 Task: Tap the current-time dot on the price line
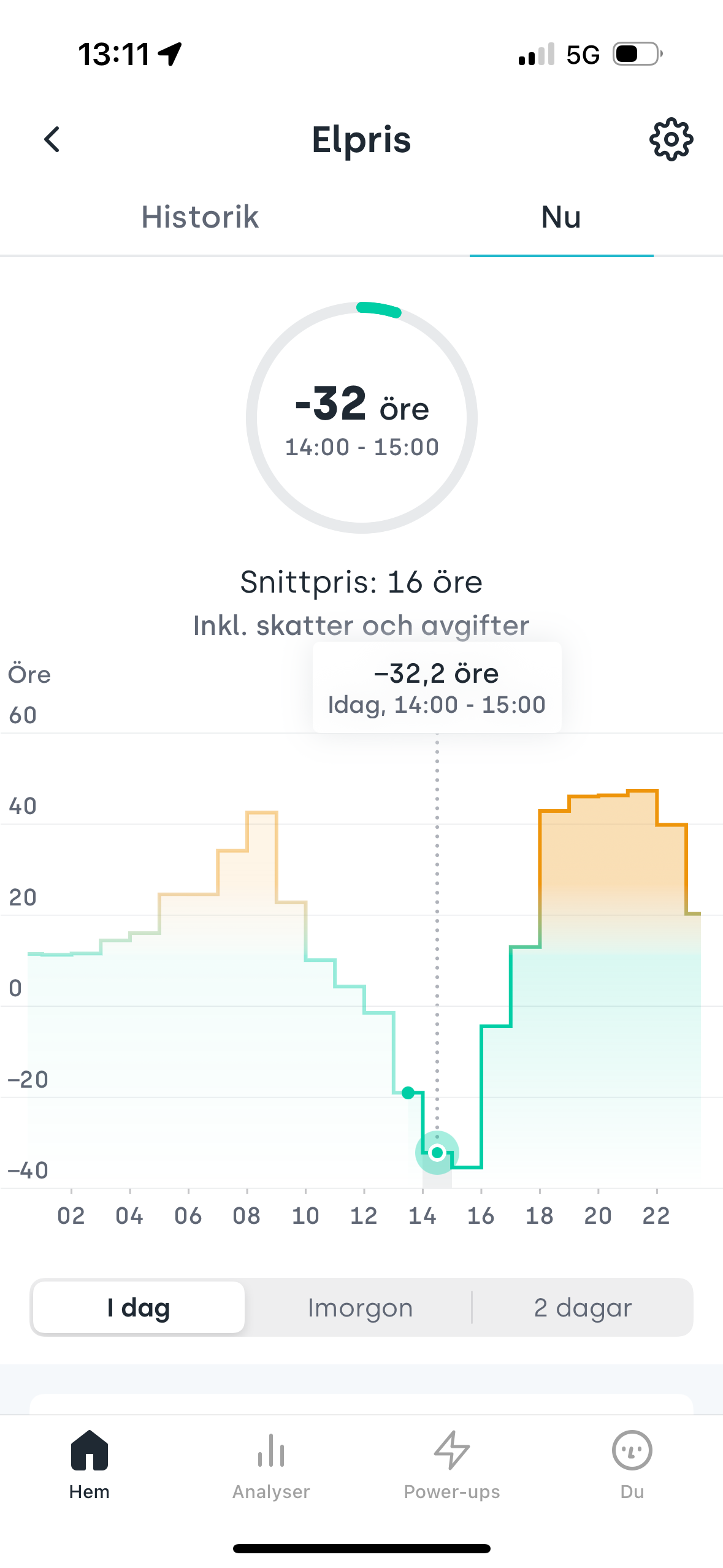(x=408, y=1093)
